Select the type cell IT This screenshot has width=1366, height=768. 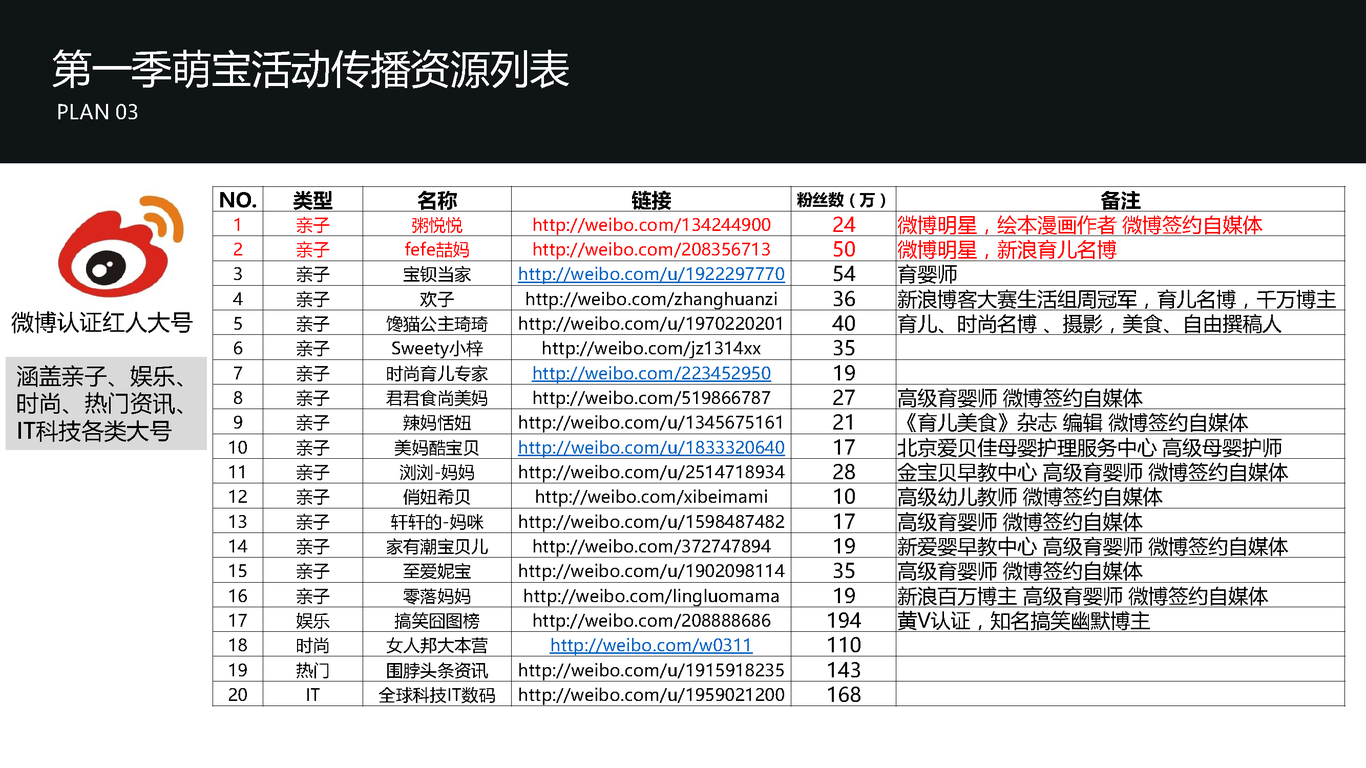coord(312,694)
